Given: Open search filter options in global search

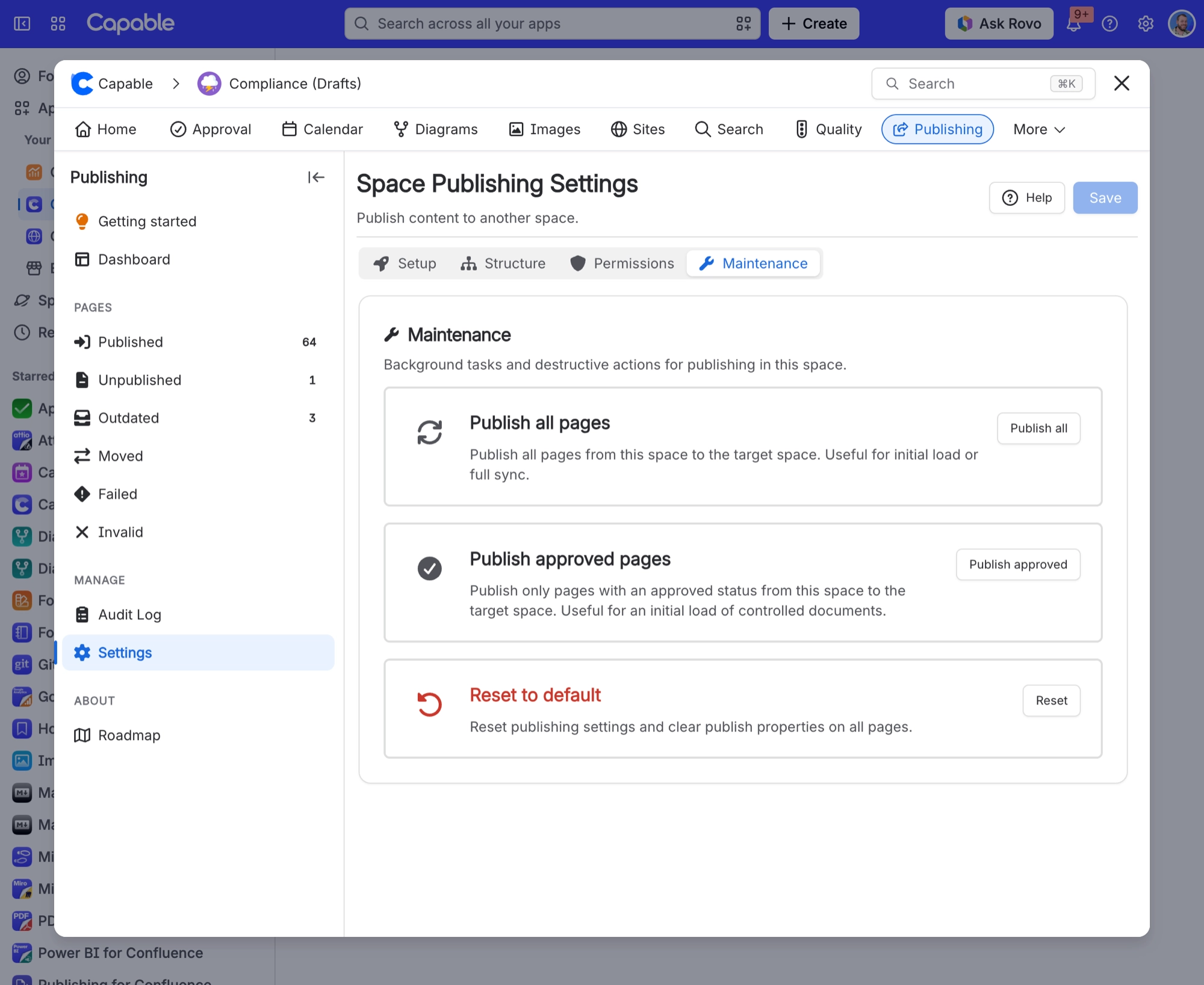Looking at the screenshot, I should pos(743,23).
